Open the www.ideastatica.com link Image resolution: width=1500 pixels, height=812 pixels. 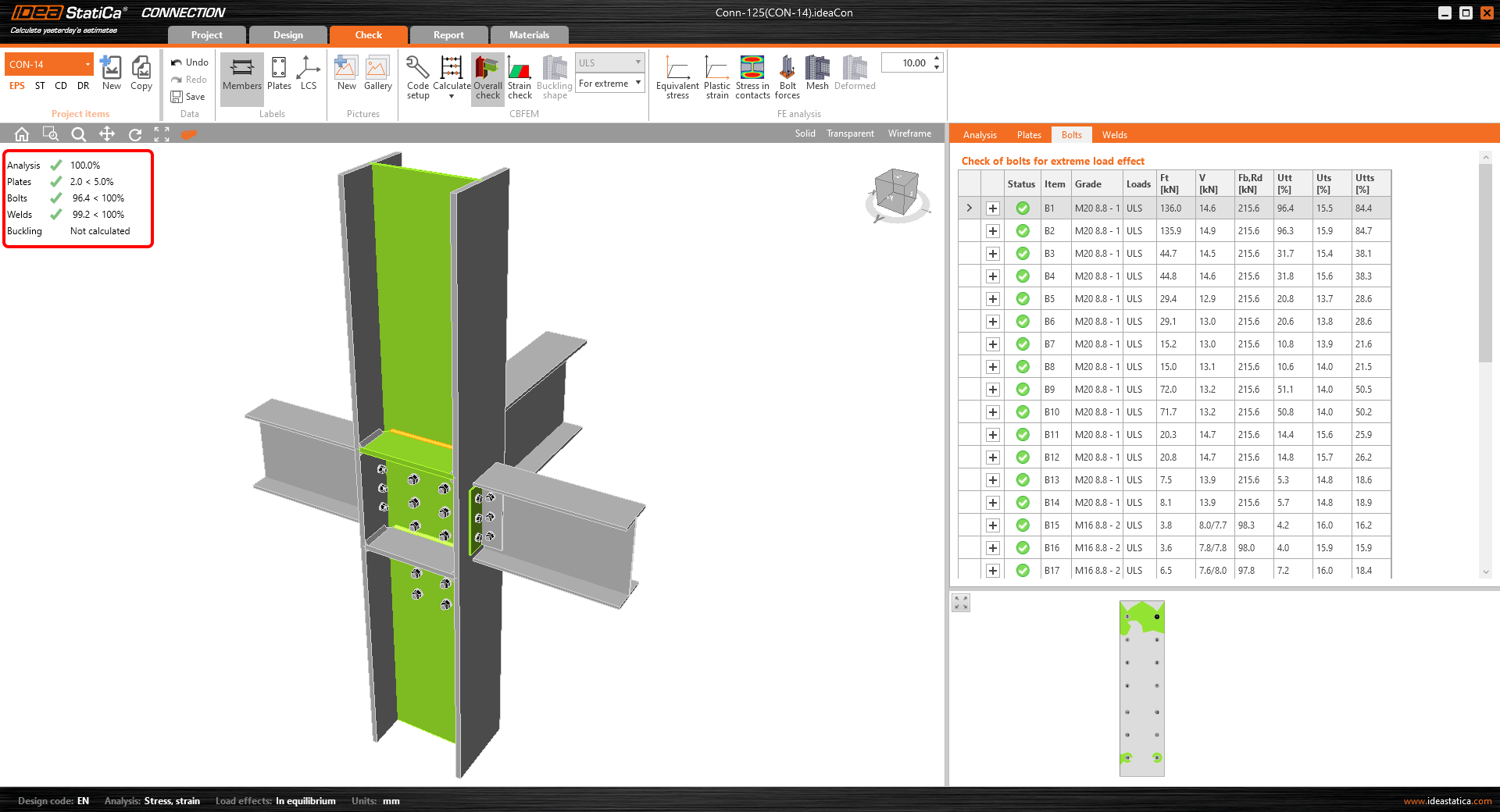pos(1447,801)
